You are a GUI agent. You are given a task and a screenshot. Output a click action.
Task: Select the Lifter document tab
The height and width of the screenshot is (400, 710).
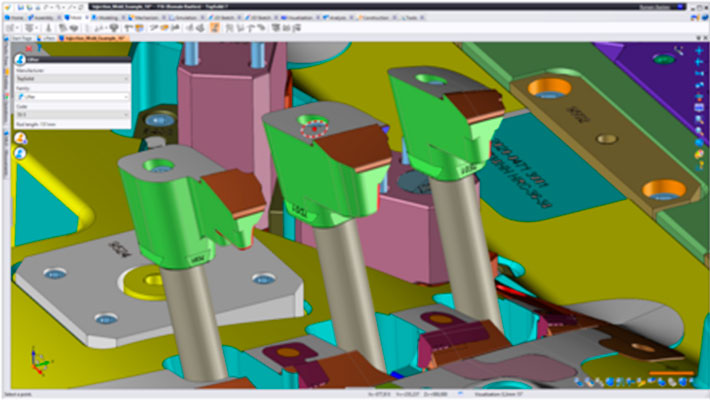(x=48, y=37)
